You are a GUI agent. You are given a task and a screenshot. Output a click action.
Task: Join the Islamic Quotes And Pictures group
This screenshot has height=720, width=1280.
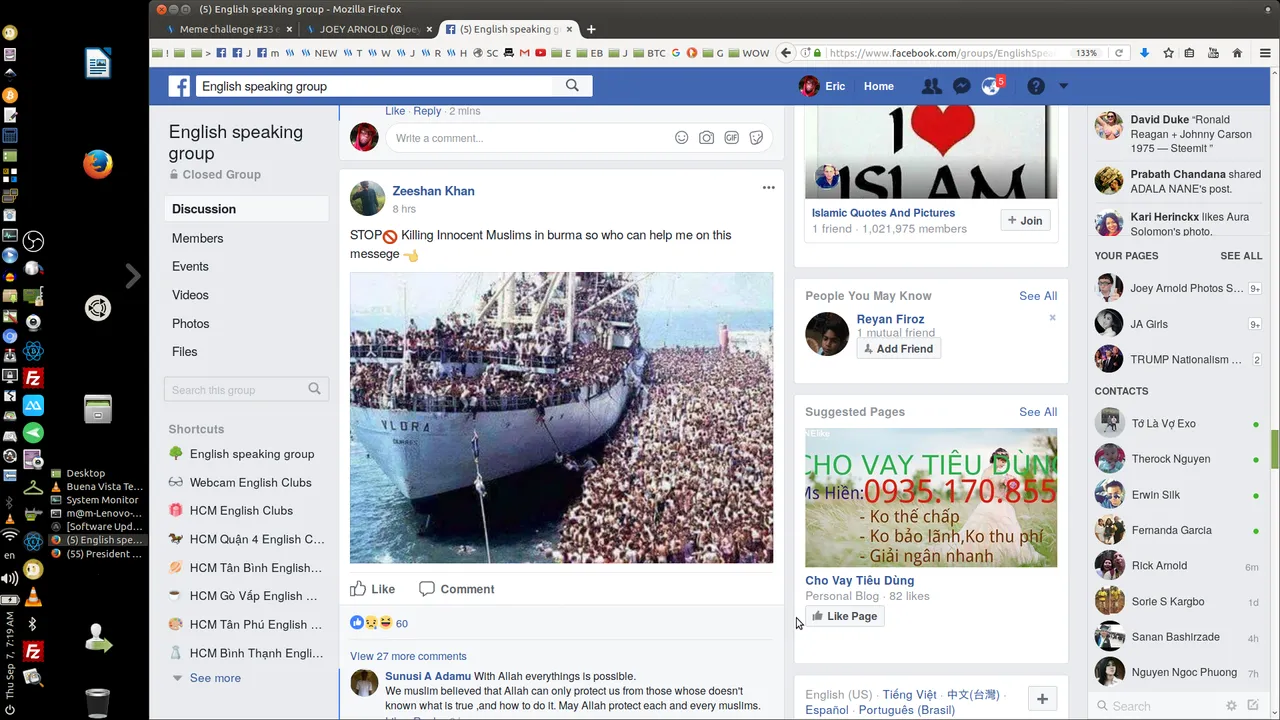[x=1025, y=220]
